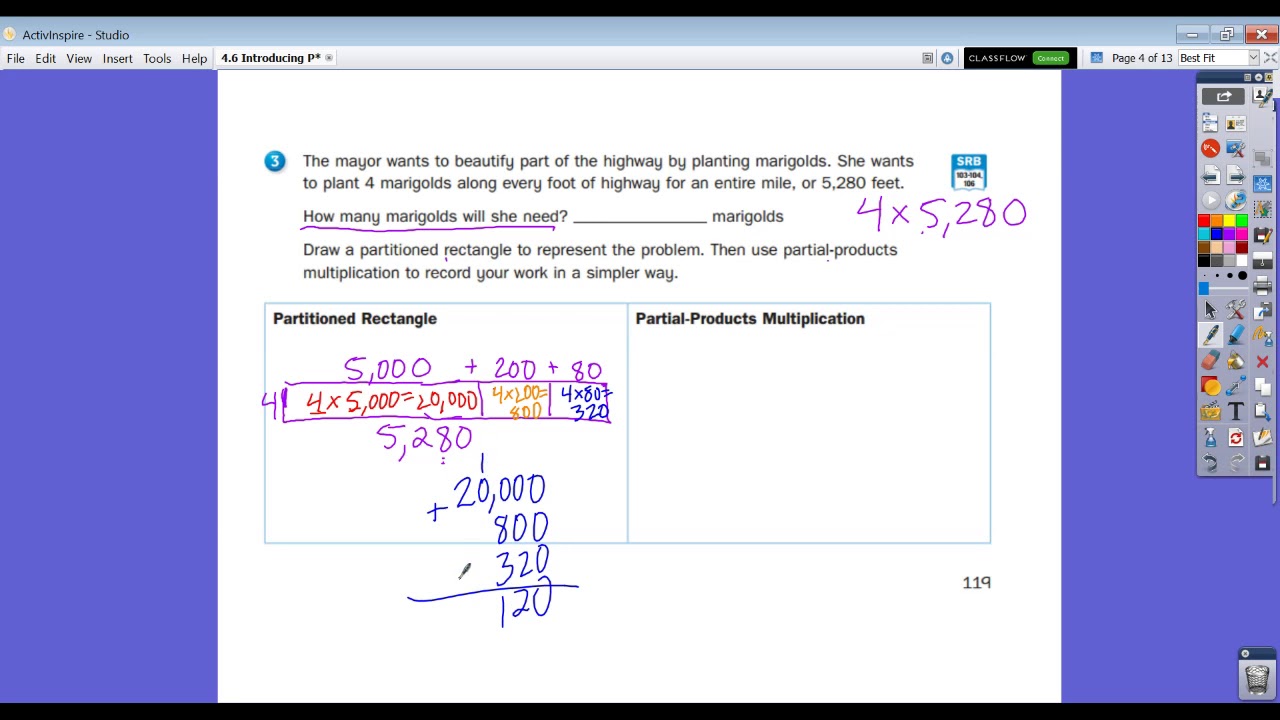Viewport: 1280px width, 720px height.
Task: Go to the previous page arrow
Action: [1211, 175]
